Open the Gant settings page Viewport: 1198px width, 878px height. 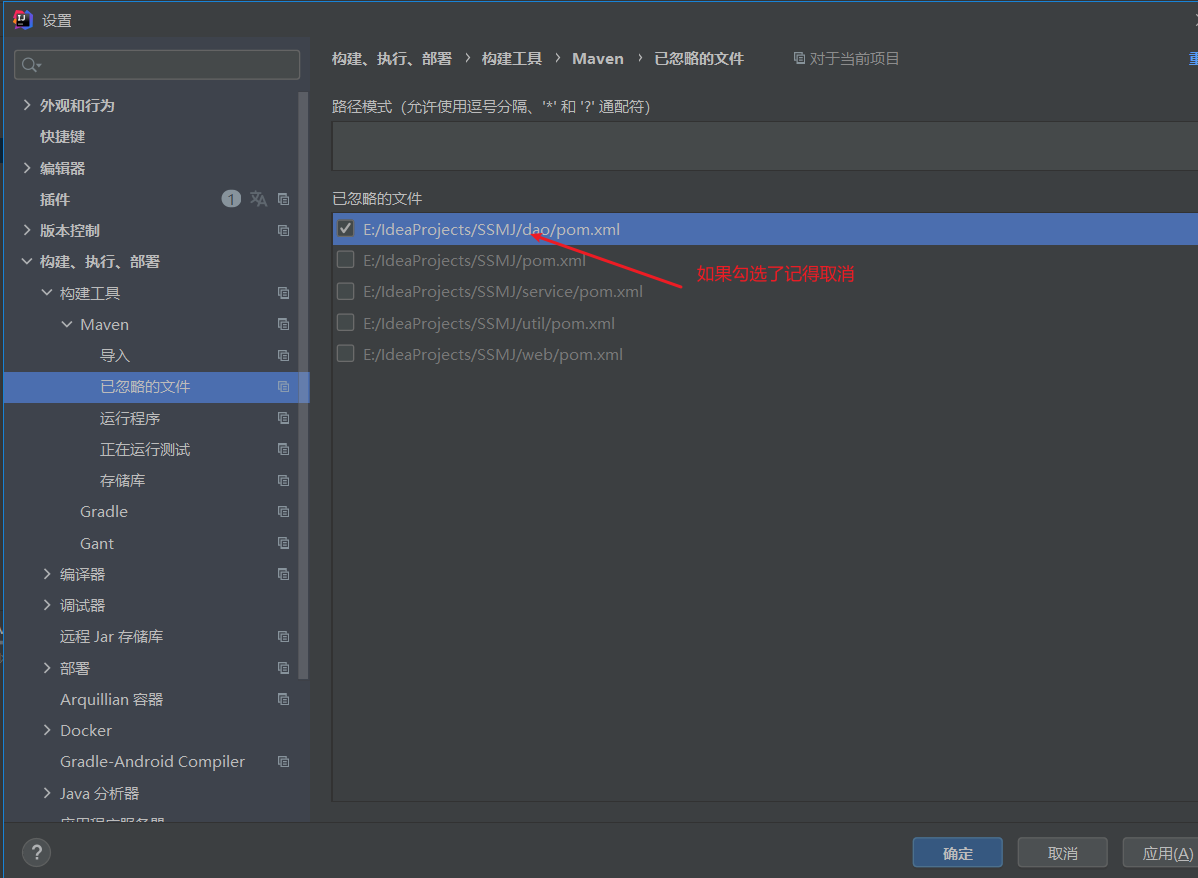[97, 543]
